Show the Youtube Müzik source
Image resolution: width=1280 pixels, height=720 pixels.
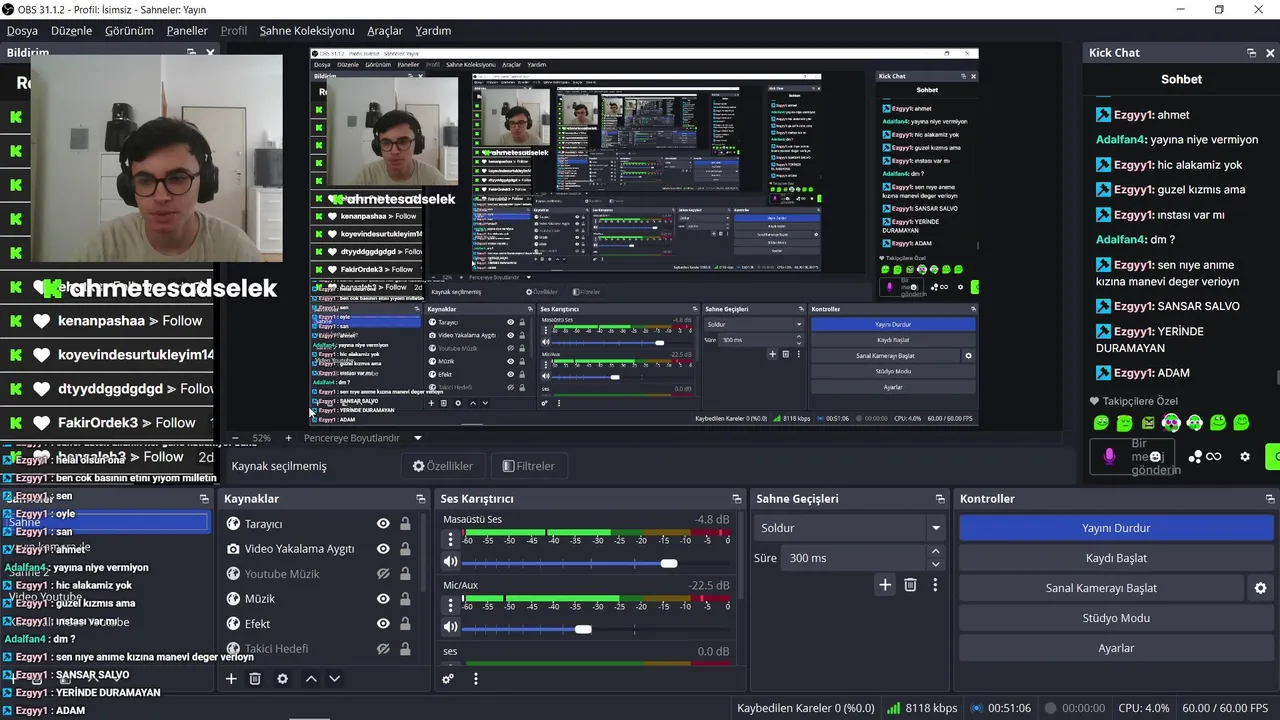[x=383, y=574]
